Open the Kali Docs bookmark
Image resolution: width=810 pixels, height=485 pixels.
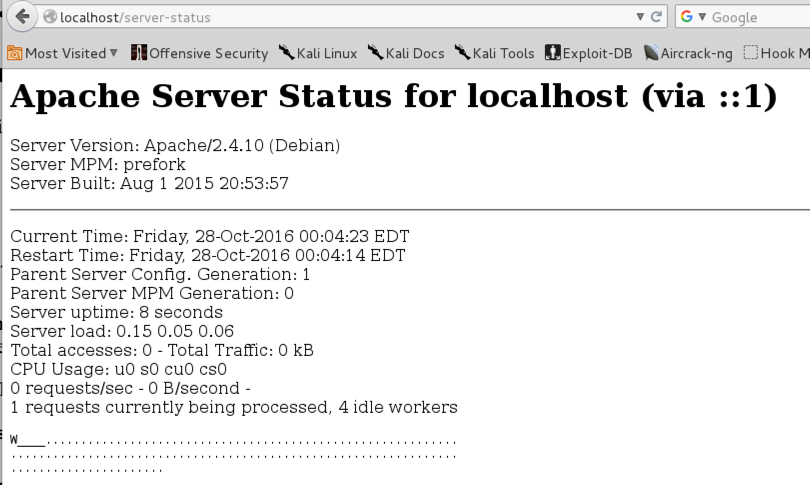406,53
